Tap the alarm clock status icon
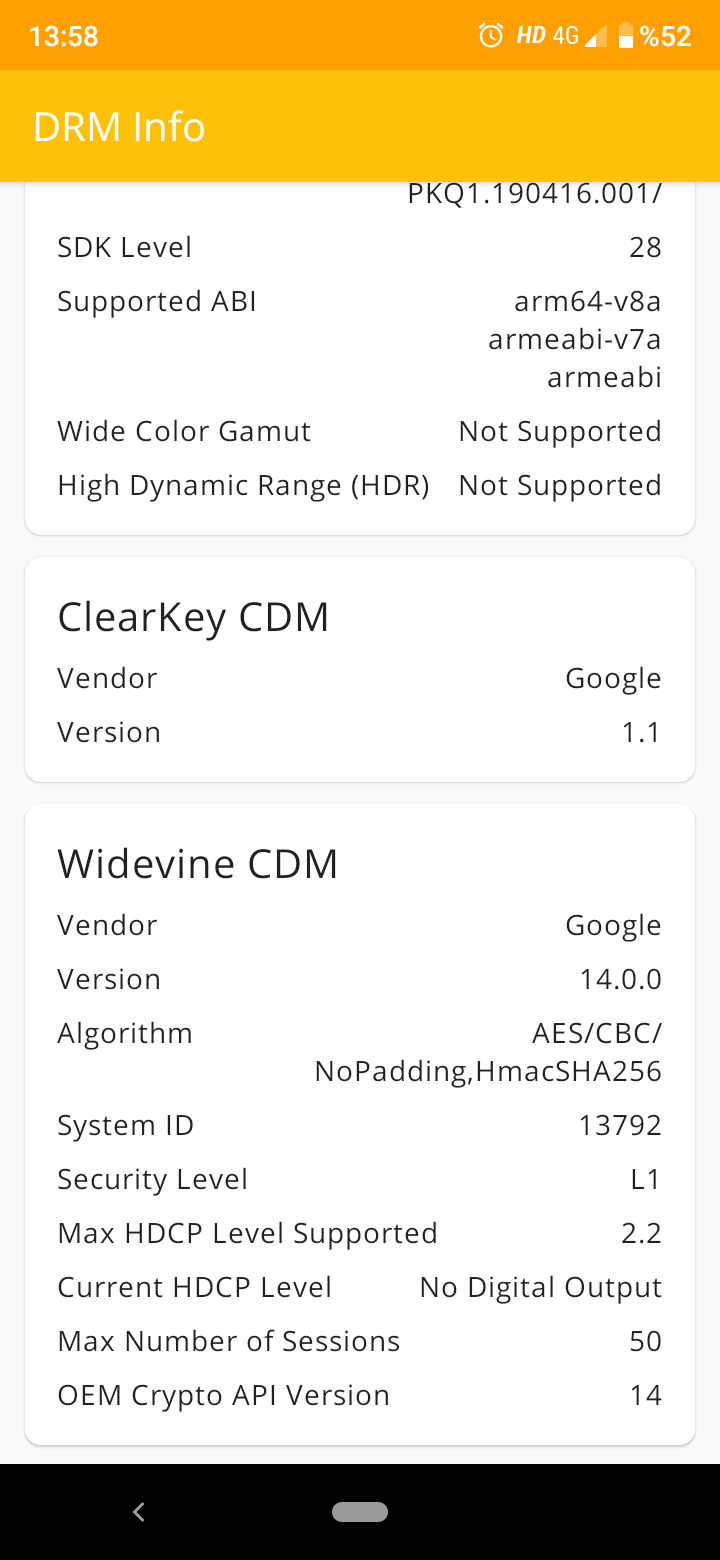This screenshot has width=720, height=1560. pyautogui.click(x=491, y=36)
